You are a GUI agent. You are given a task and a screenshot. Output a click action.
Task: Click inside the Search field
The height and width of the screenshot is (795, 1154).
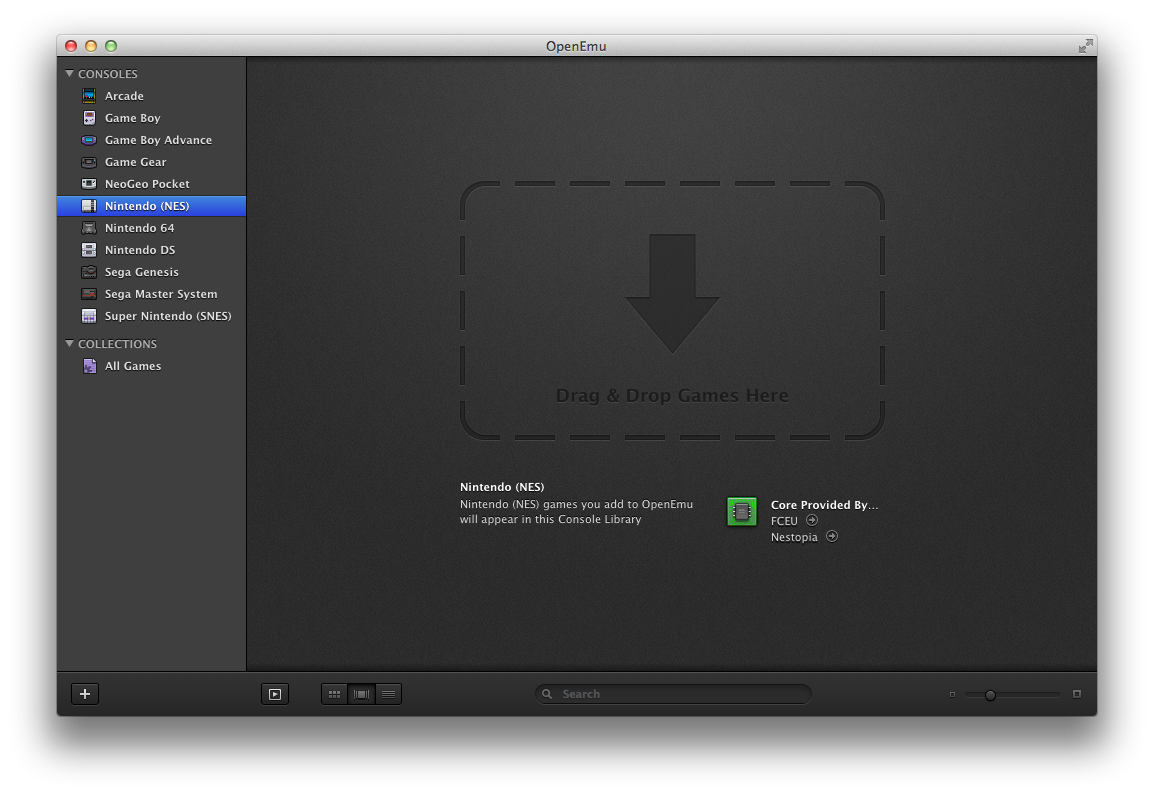tap(673, 693)
